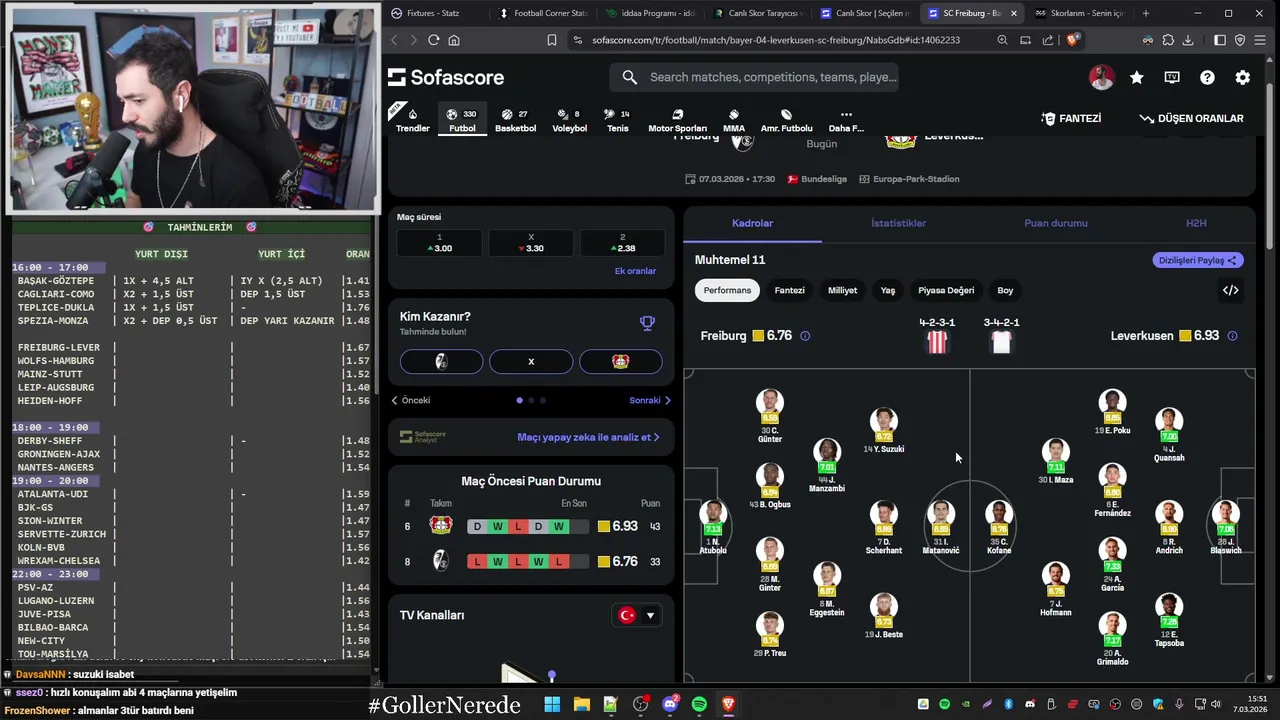Viewport: 1280px width, 720px height.
Task: Open the Windows Start menu
Action: tap(552, 704)
